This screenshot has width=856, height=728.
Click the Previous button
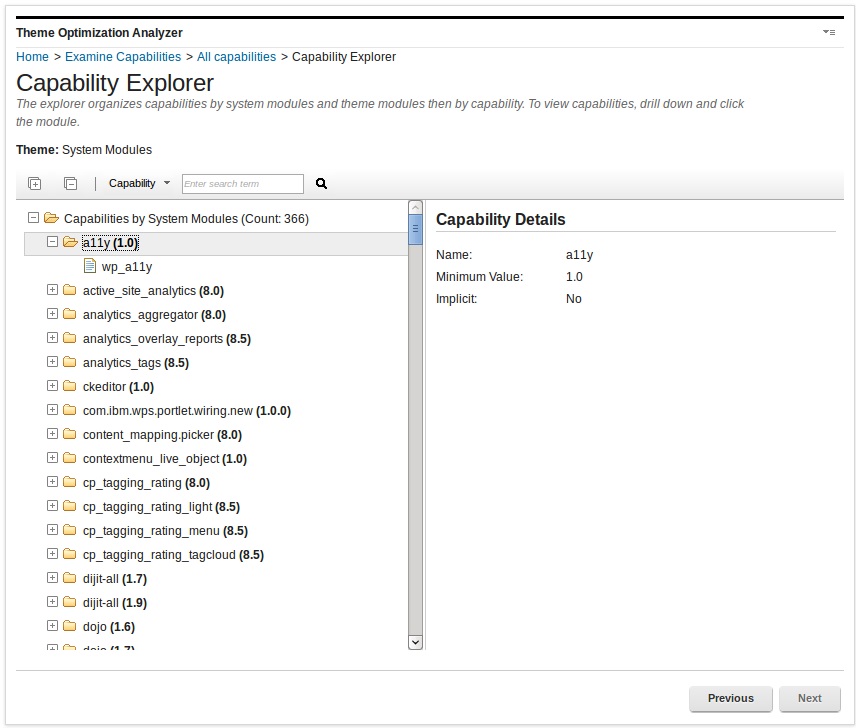pyautogui.click(x=730, y=699)
